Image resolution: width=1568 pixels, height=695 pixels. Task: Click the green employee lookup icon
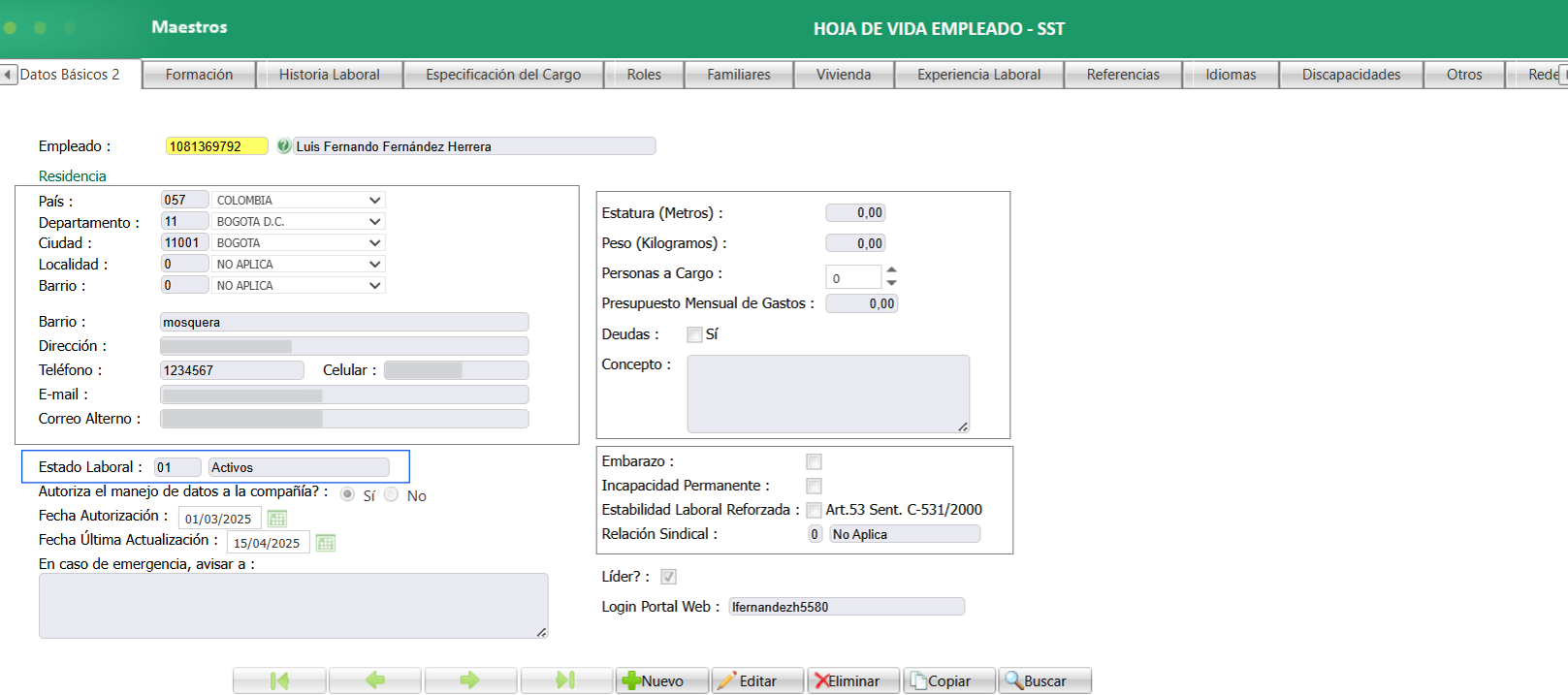pyautogui.click(x=283, y=146)
